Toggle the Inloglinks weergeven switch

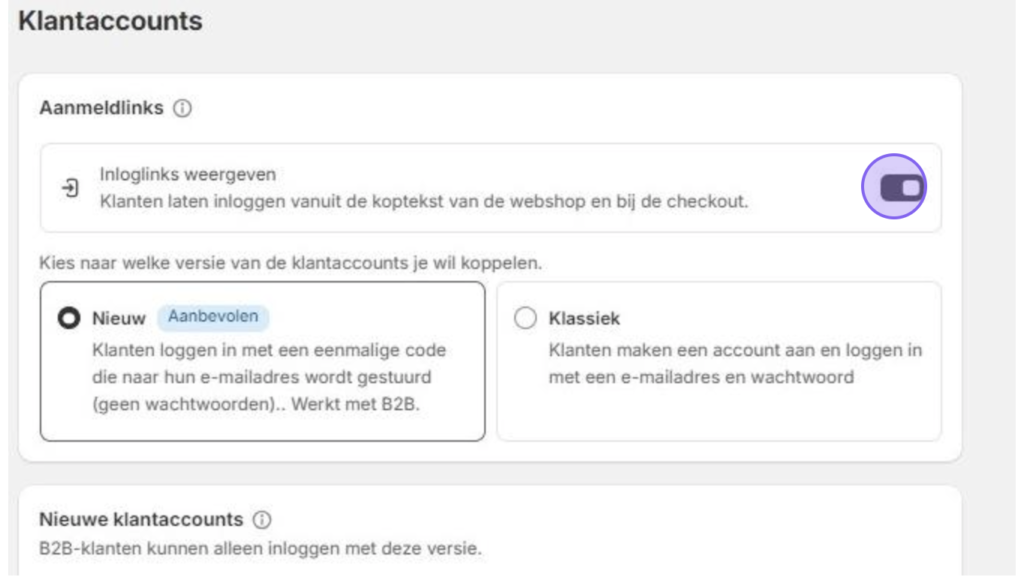click(x=901, y=188)
